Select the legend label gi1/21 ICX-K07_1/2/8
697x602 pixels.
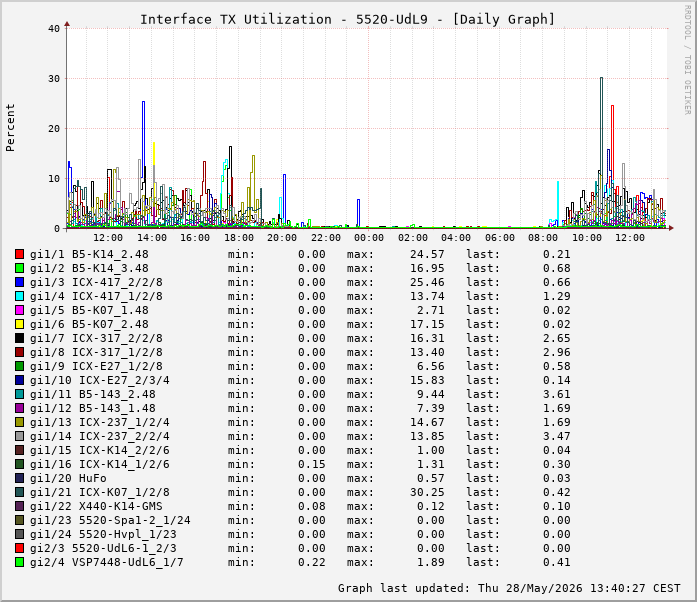(100, 493)
